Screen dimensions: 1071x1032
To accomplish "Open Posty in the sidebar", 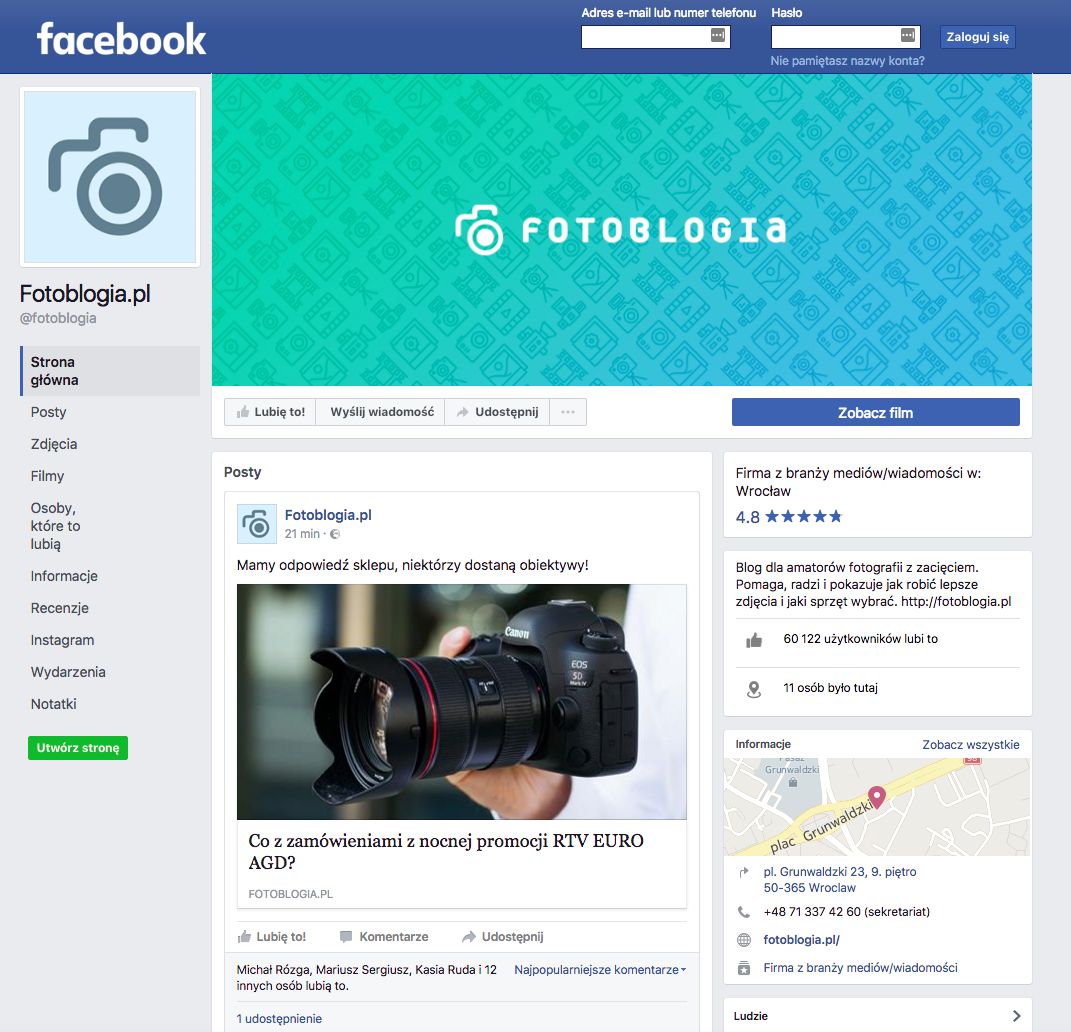I will point(48,412).
